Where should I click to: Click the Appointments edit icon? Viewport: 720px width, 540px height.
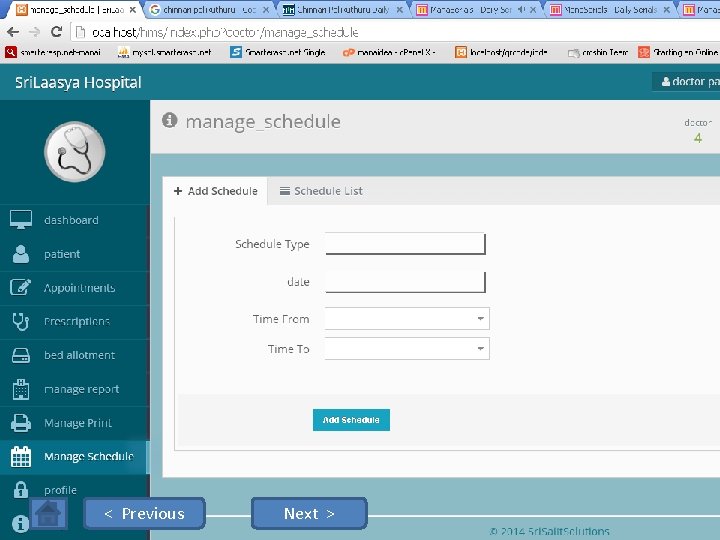[x=20, y=287]
